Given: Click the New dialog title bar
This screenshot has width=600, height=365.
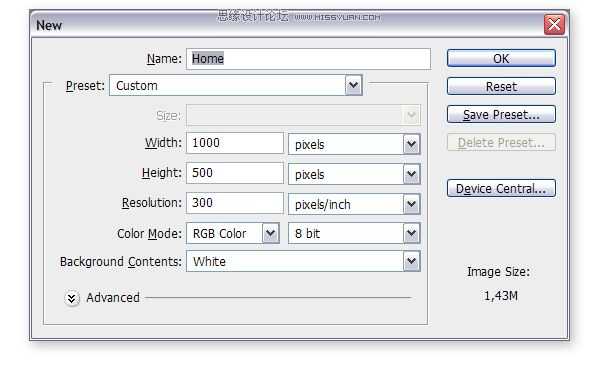Looking at the screenshot, I should 287,25.
